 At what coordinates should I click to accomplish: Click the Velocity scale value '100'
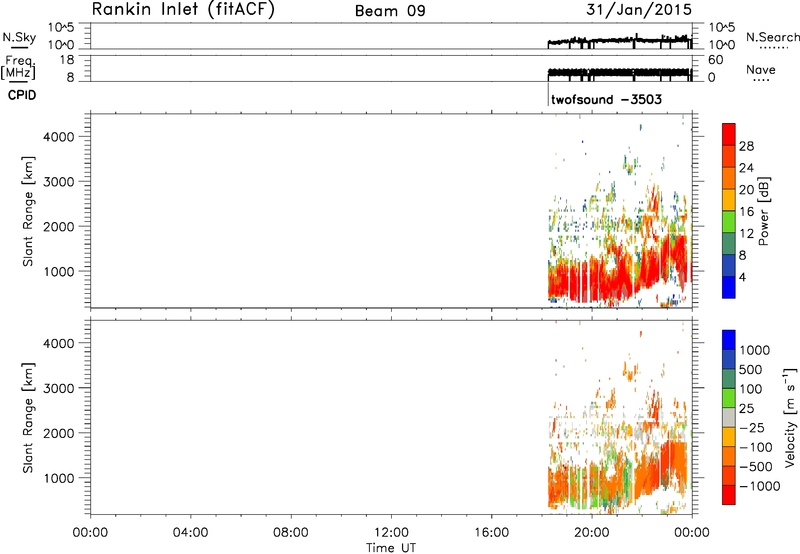click(751, 389)
